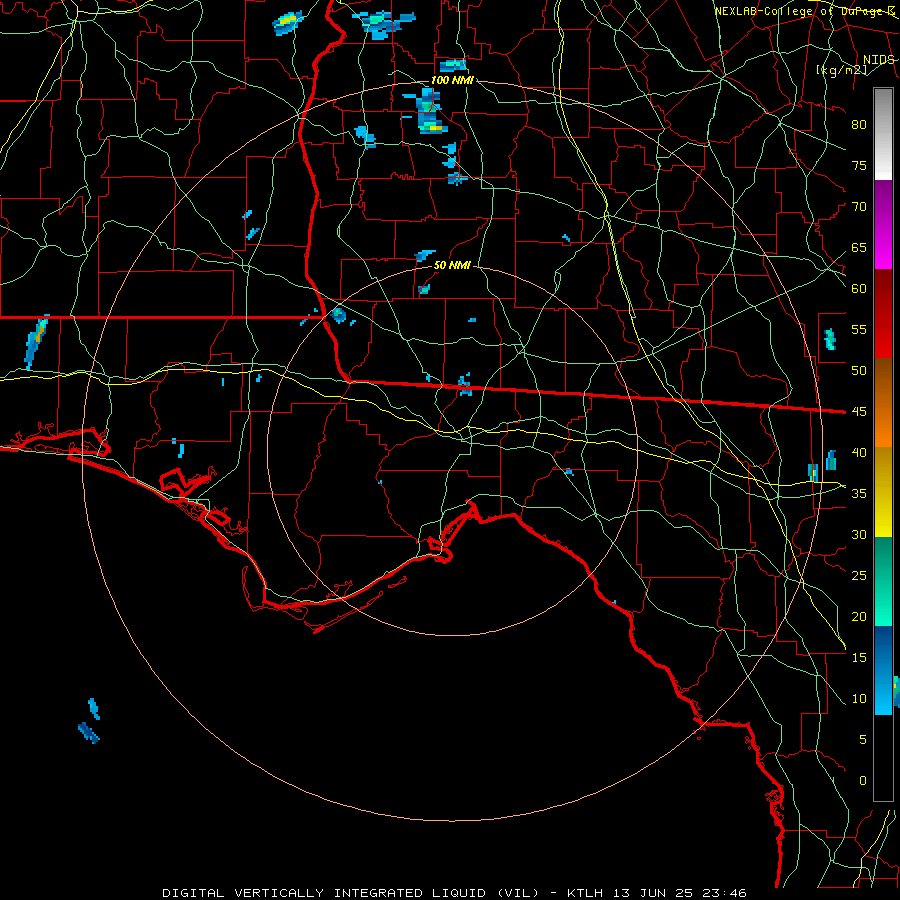Image resolution: width=900 pixels, height=900 pixels.
Task: Pick the red segment of the color bar
Action: pyautogui.click(x=883, y=314)
